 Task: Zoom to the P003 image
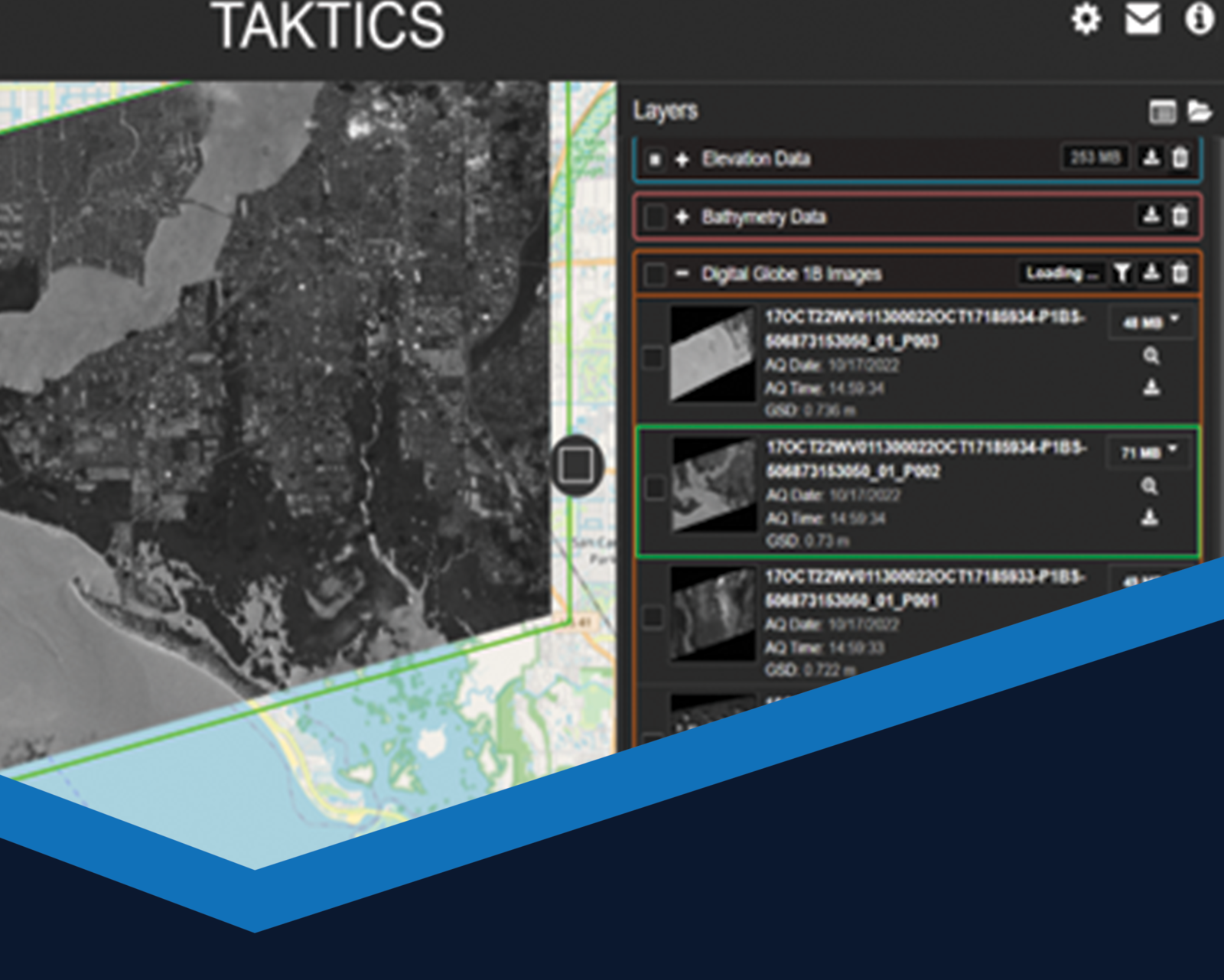[x=1151, y=356]
